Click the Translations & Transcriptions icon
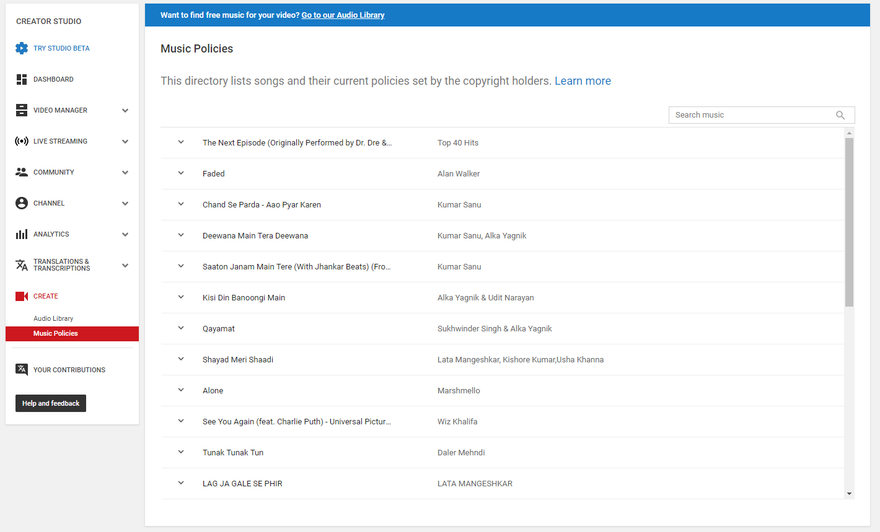 coord(22,265)
